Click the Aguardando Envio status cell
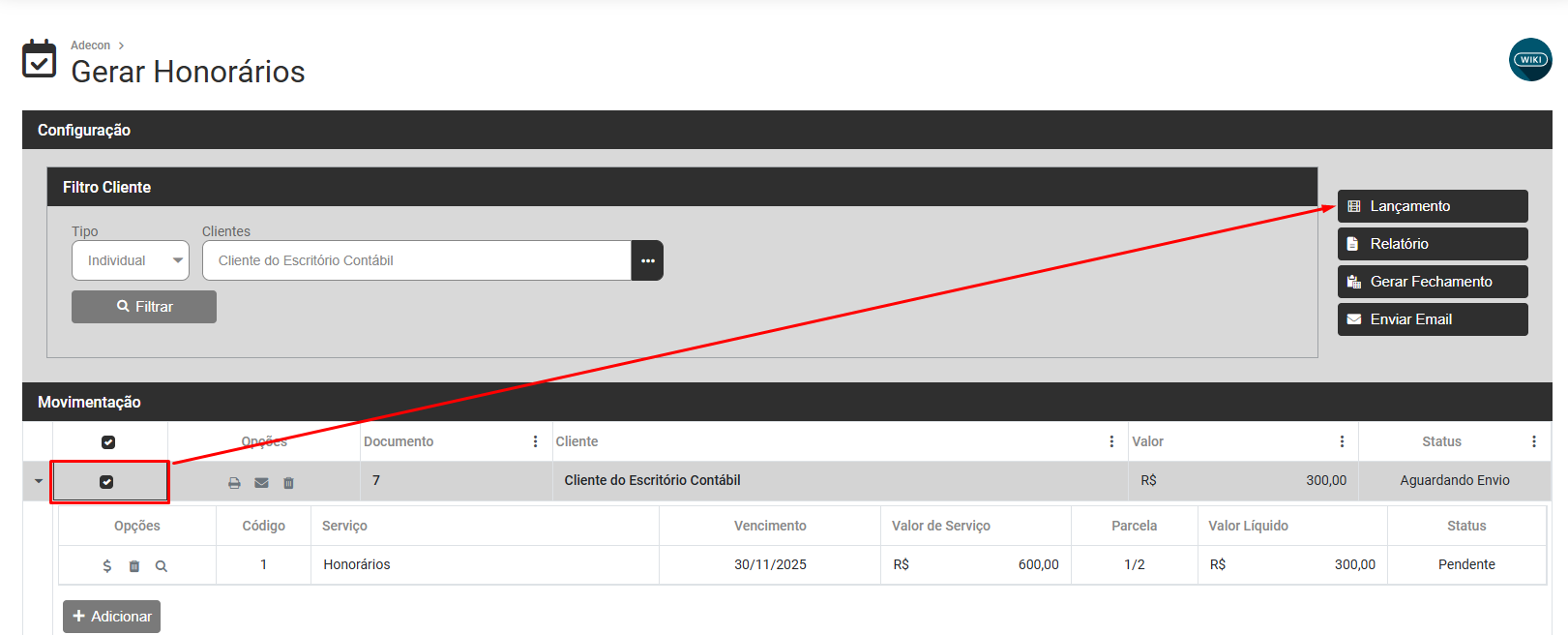 (x=1455, y=480)
